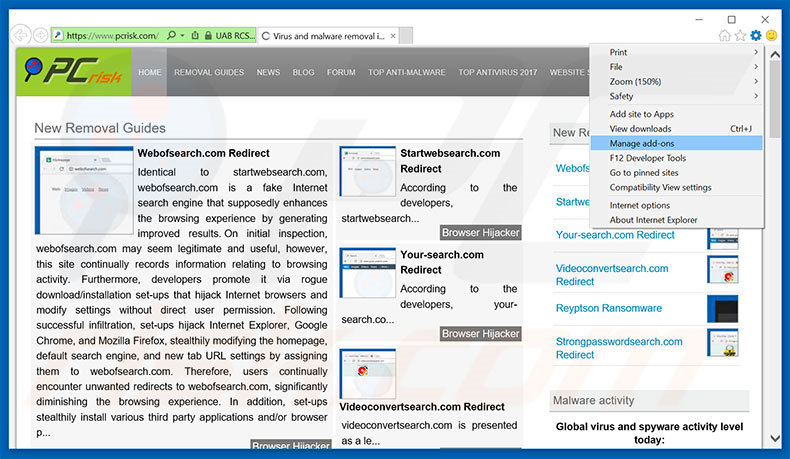Click sidebar Videoconvertsearch.com thumbnail
The width and height of the screenshot is (790, 459).
click(x=722, y=270)
